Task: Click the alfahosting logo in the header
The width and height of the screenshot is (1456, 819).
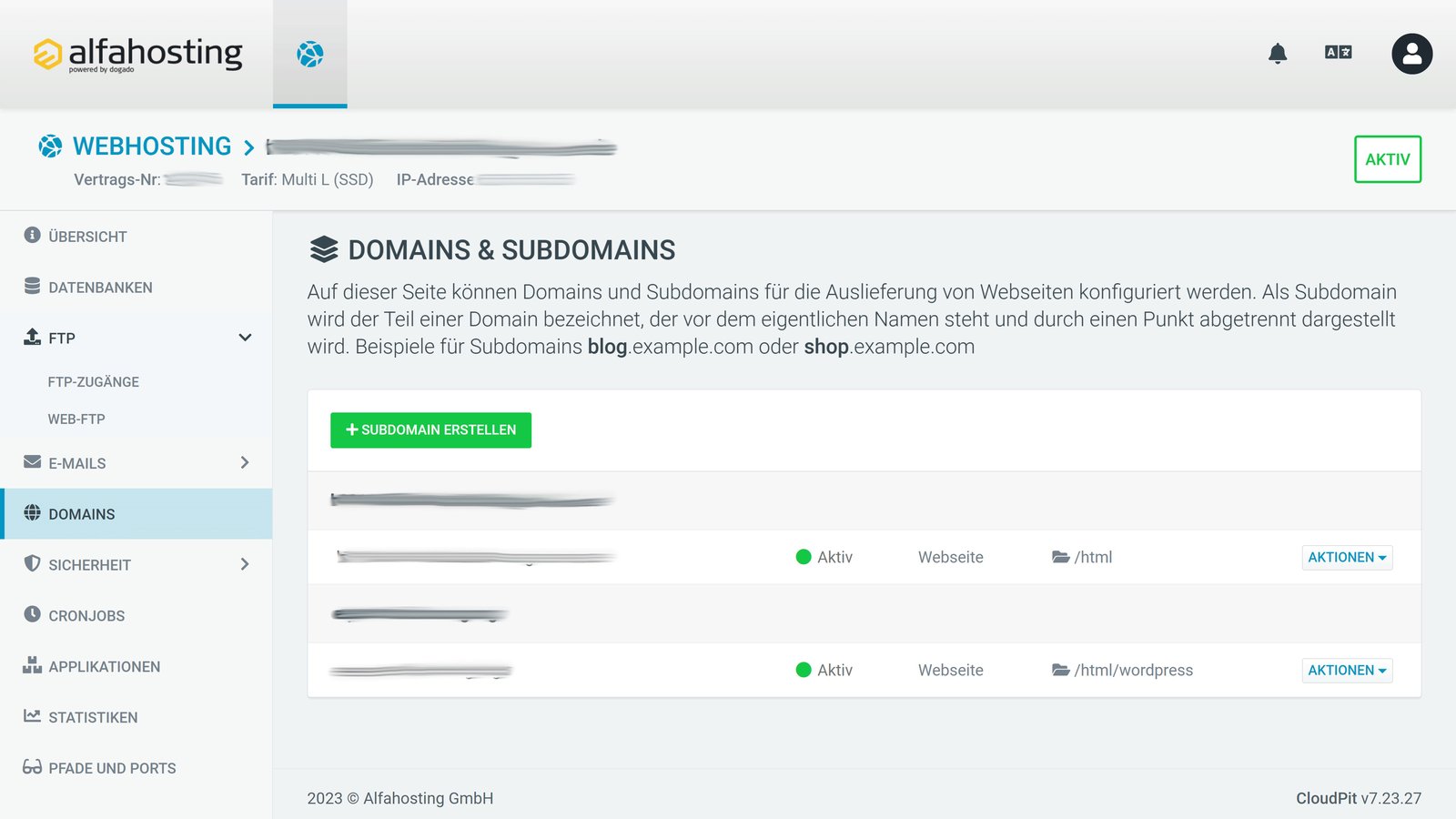Action: point(136,53)
